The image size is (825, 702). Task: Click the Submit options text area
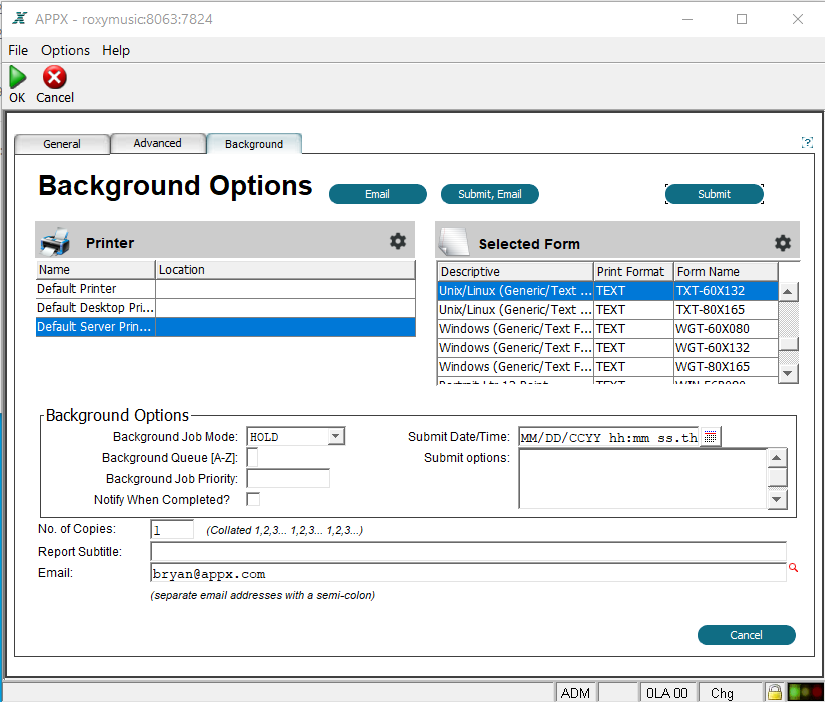[642, 478]
